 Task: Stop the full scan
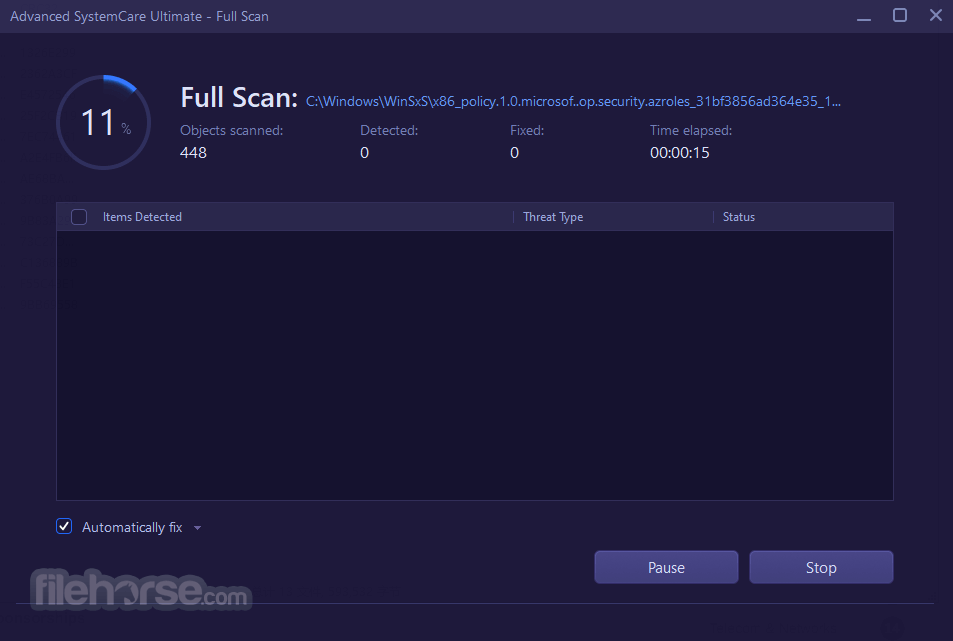coord(821,567)
